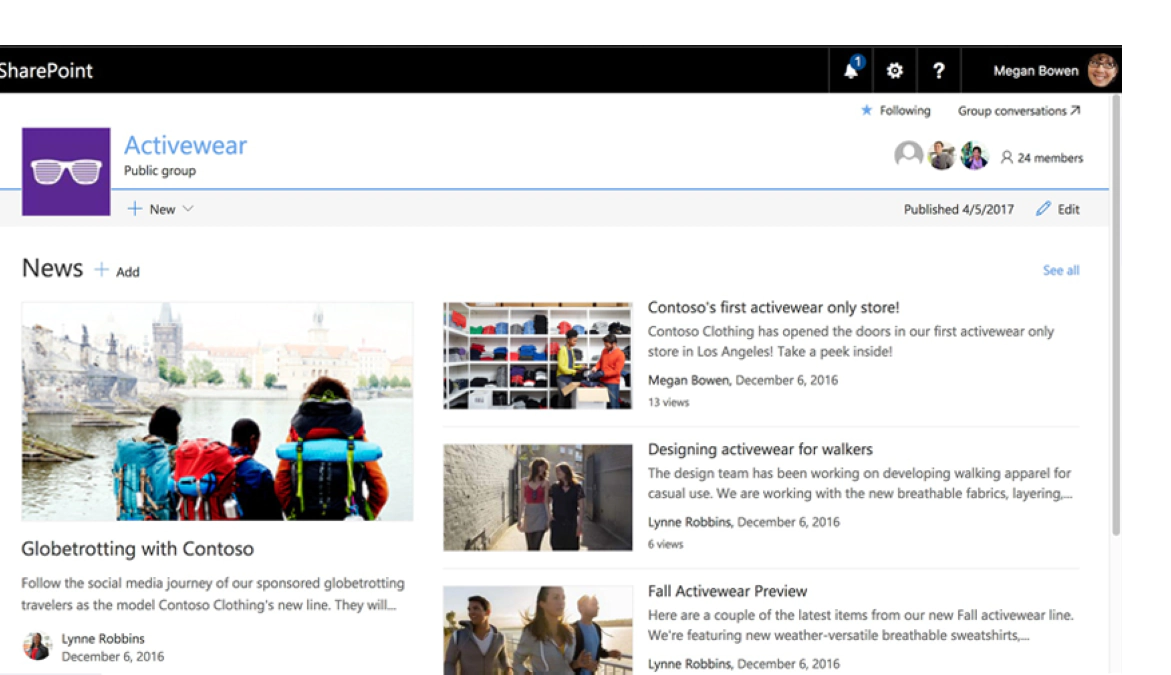The image size is (1171, 675).
Task: Open Group conversations link
Action: coord(1019,111)
